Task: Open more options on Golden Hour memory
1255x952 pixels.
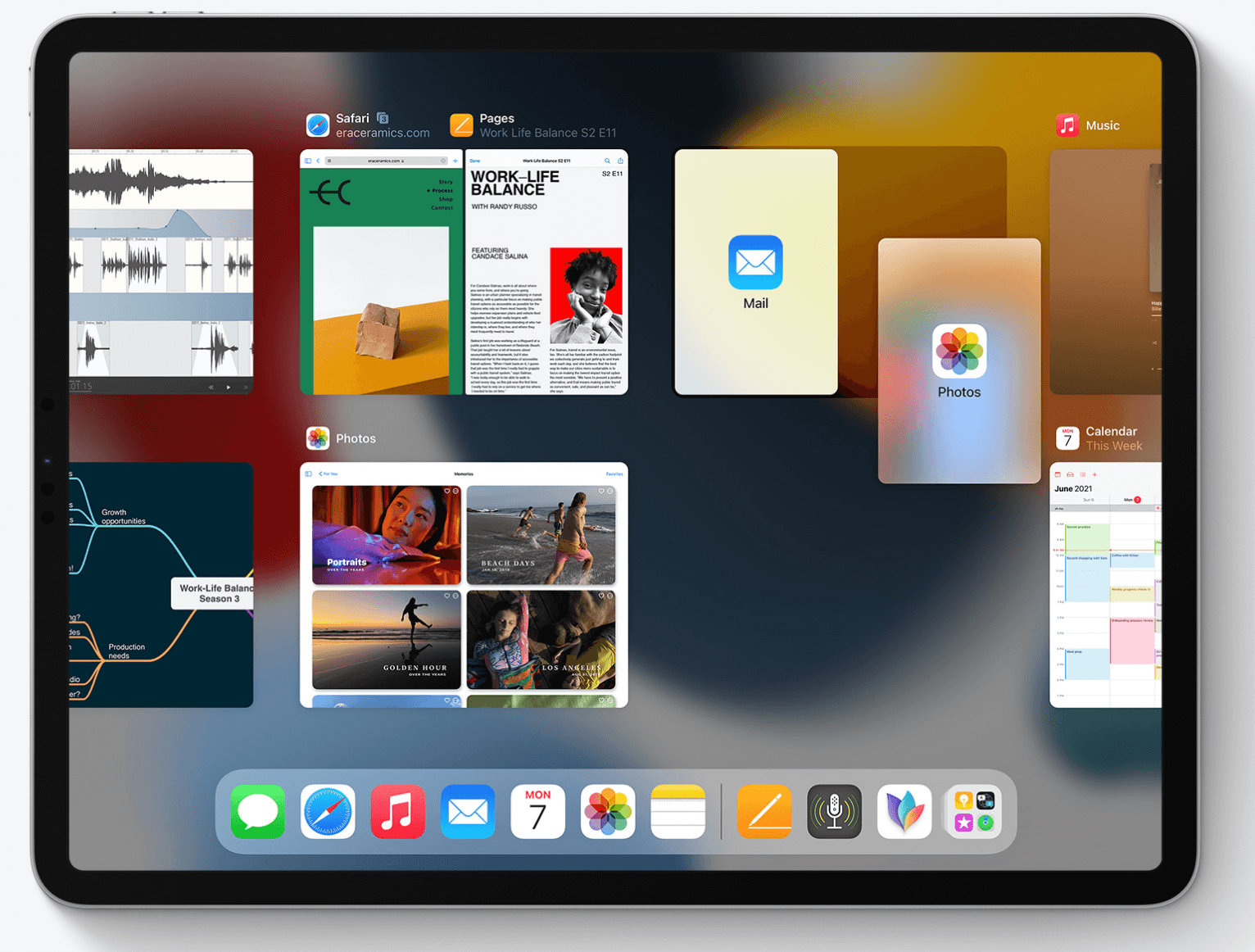Action: click(456, 596)
